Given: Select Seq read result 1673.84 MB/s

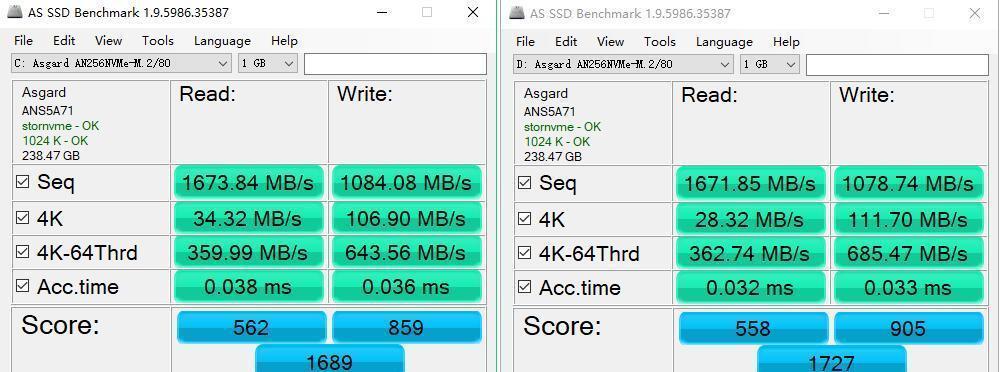Looking at the screenshot, I should (x=248, y=183).
